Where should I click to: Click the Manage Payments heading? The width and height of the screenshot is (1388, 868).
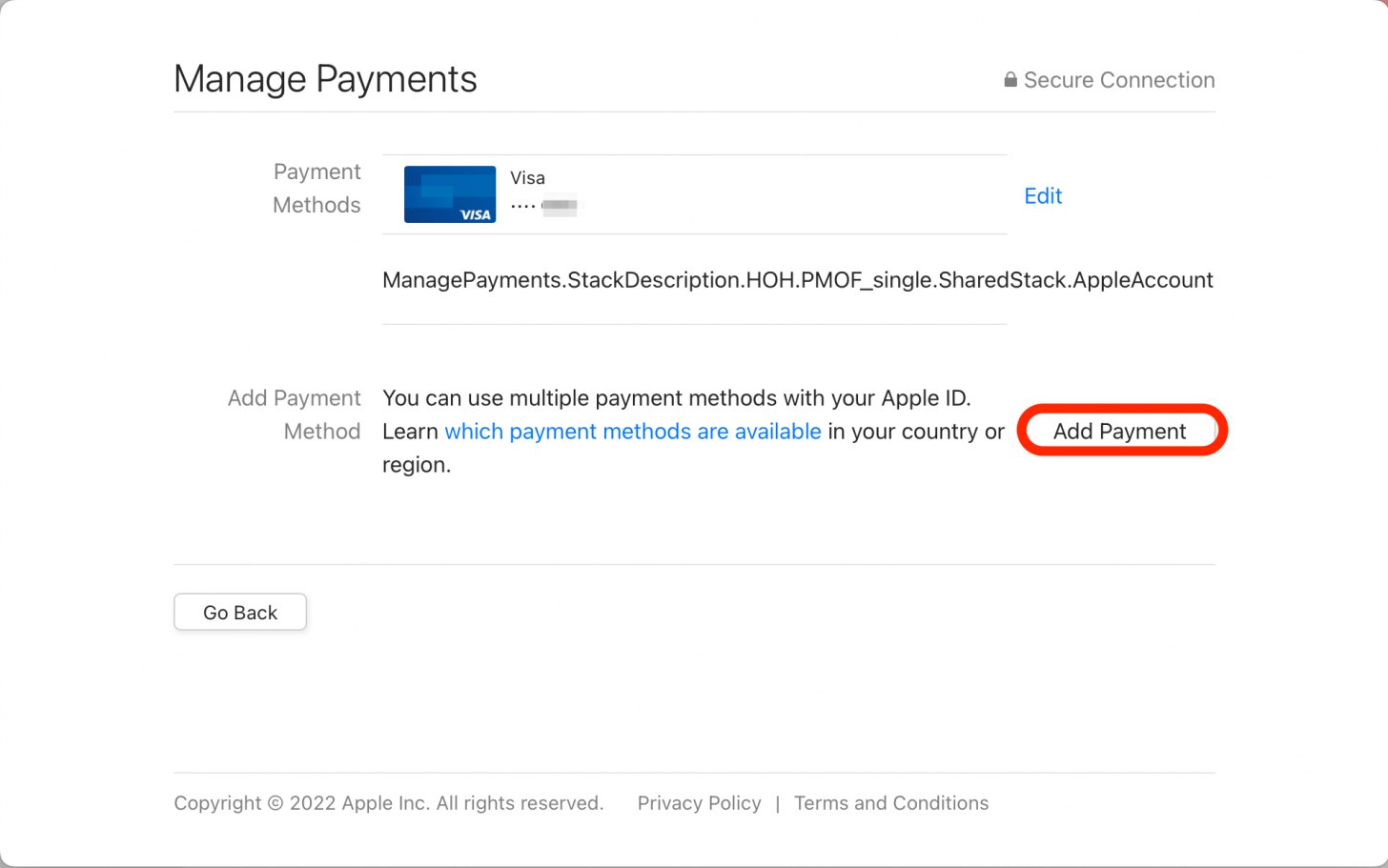[325, 79]
